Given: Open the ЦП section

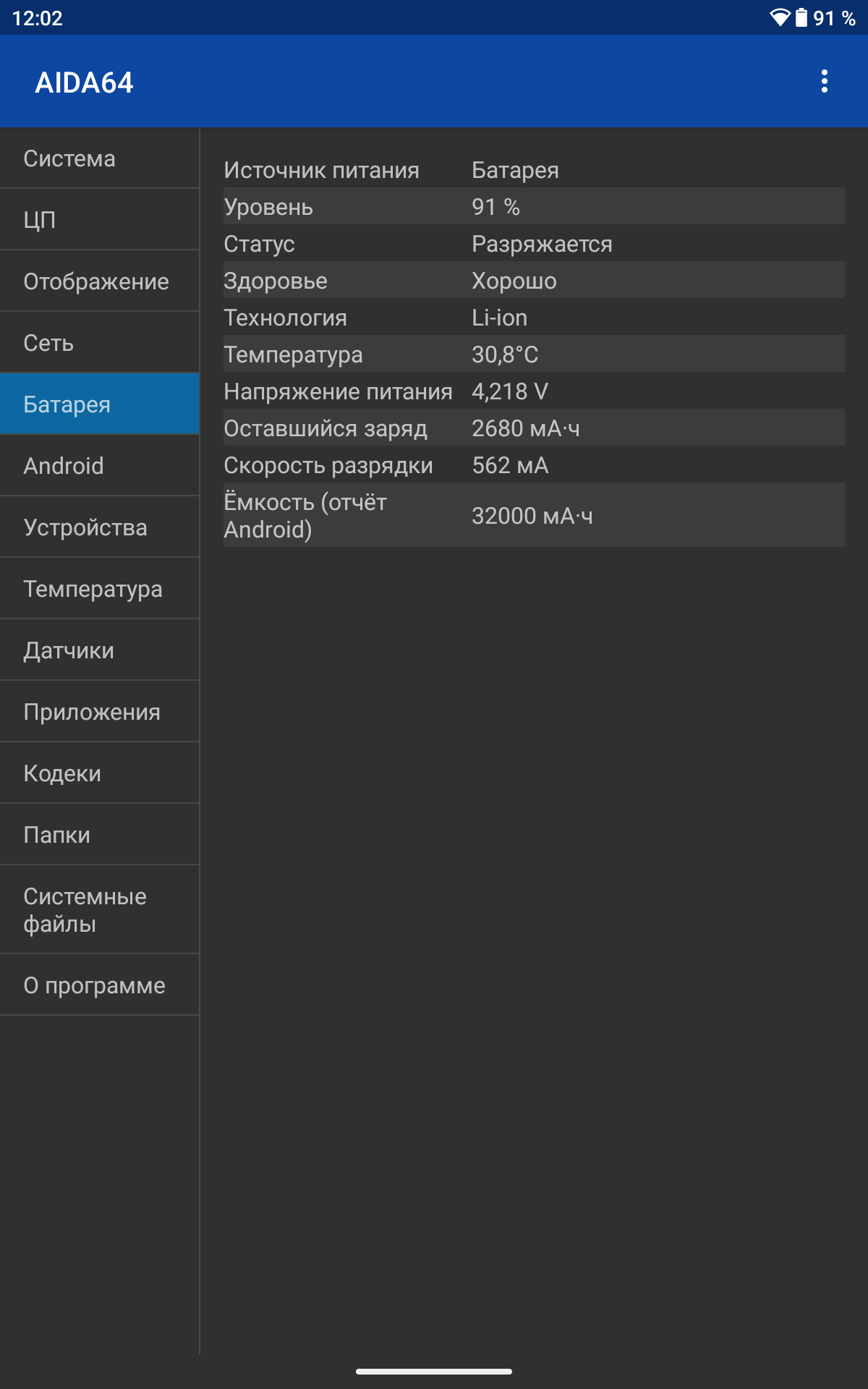Looking at the screenshot, I should pyautogui.click(x=100, y=220).
